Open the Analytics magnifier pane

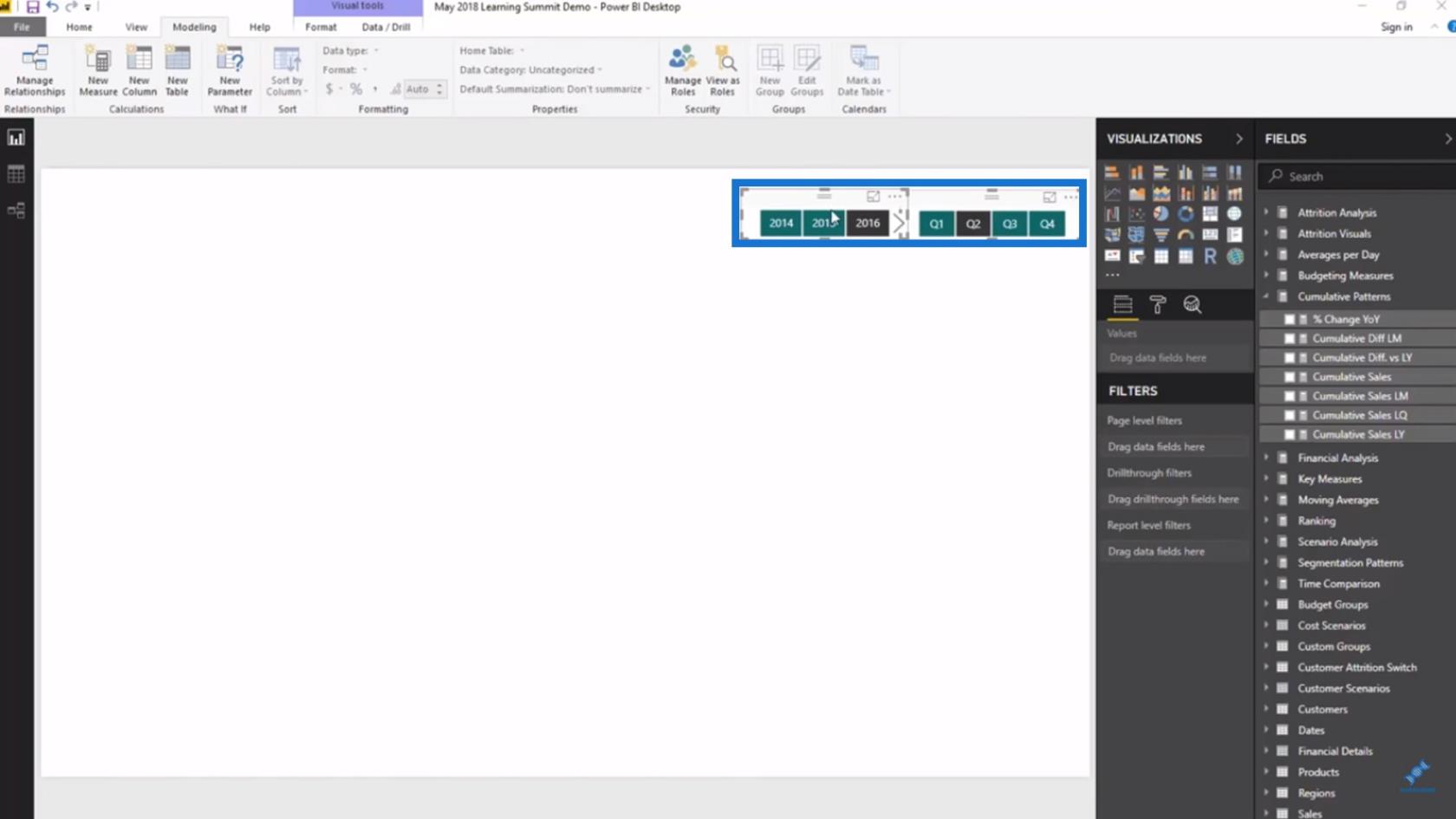[x=1193, y=304]
